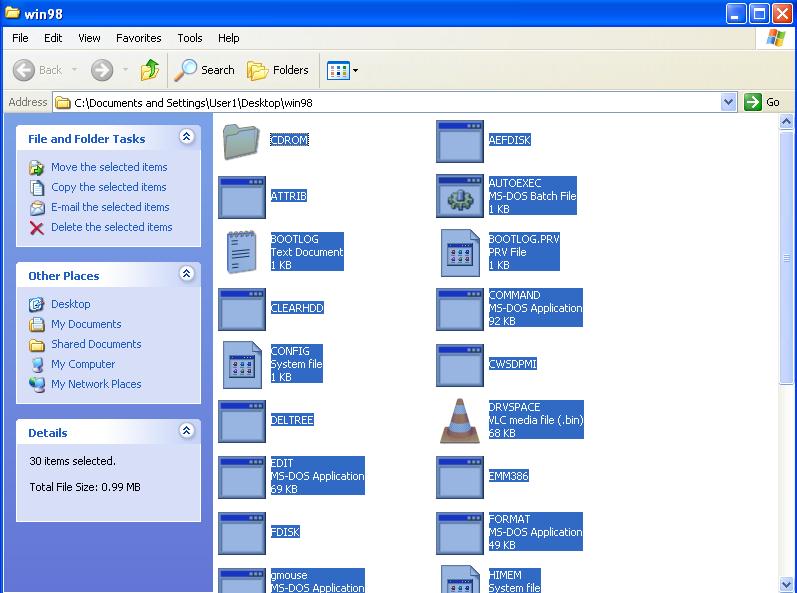Click the DELTREE file name label

click(292, 420)
